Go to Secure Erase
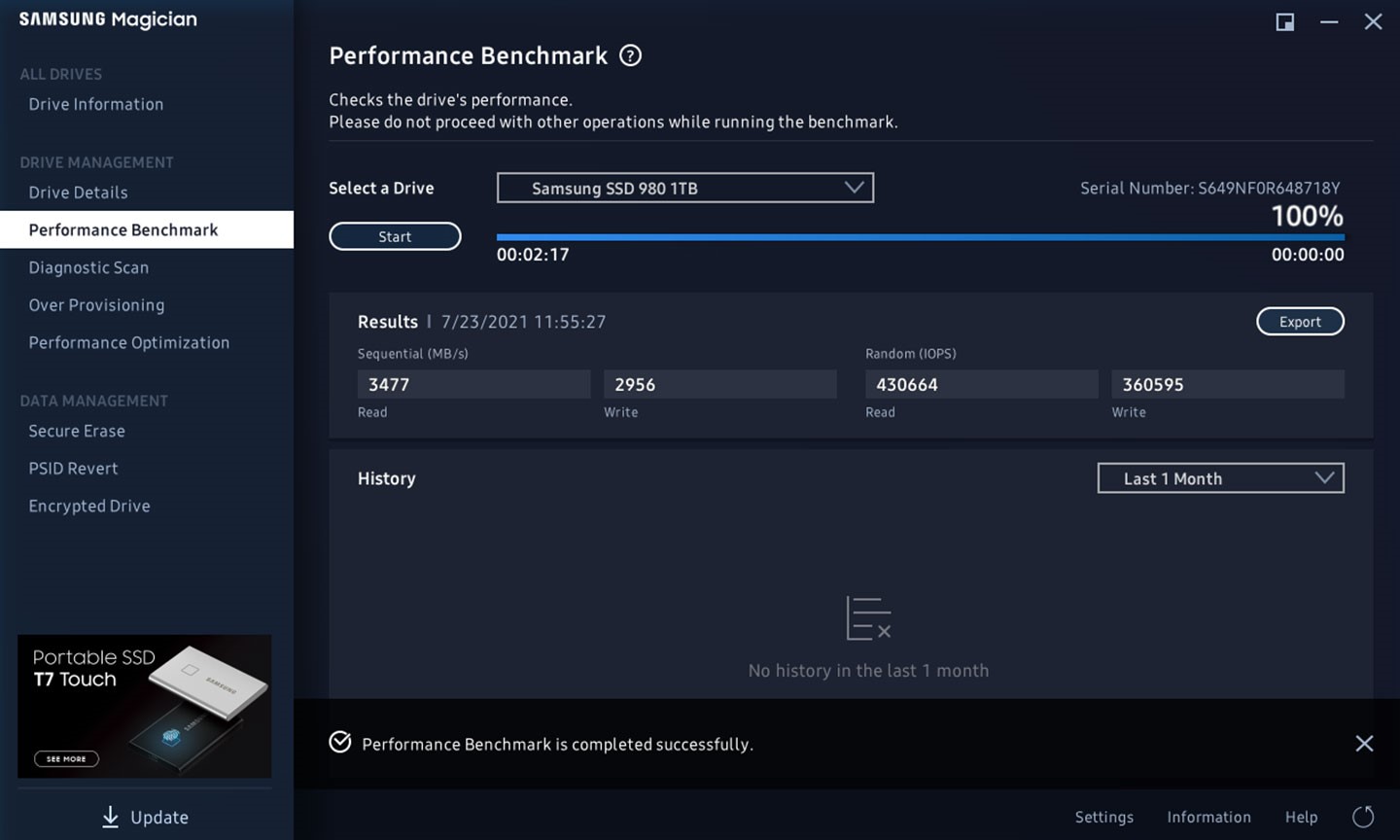1400x840 pixels. pyautogui.click(x=77, y=431)
